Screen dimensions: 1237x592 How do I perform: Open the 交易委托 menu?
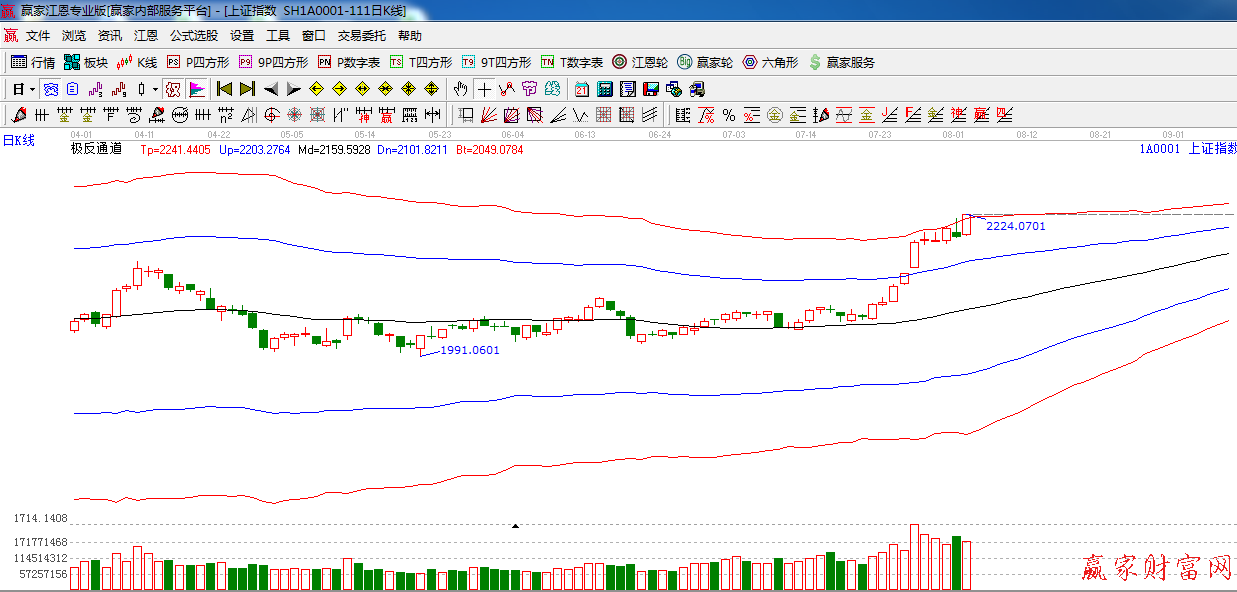tap(361, 36)
